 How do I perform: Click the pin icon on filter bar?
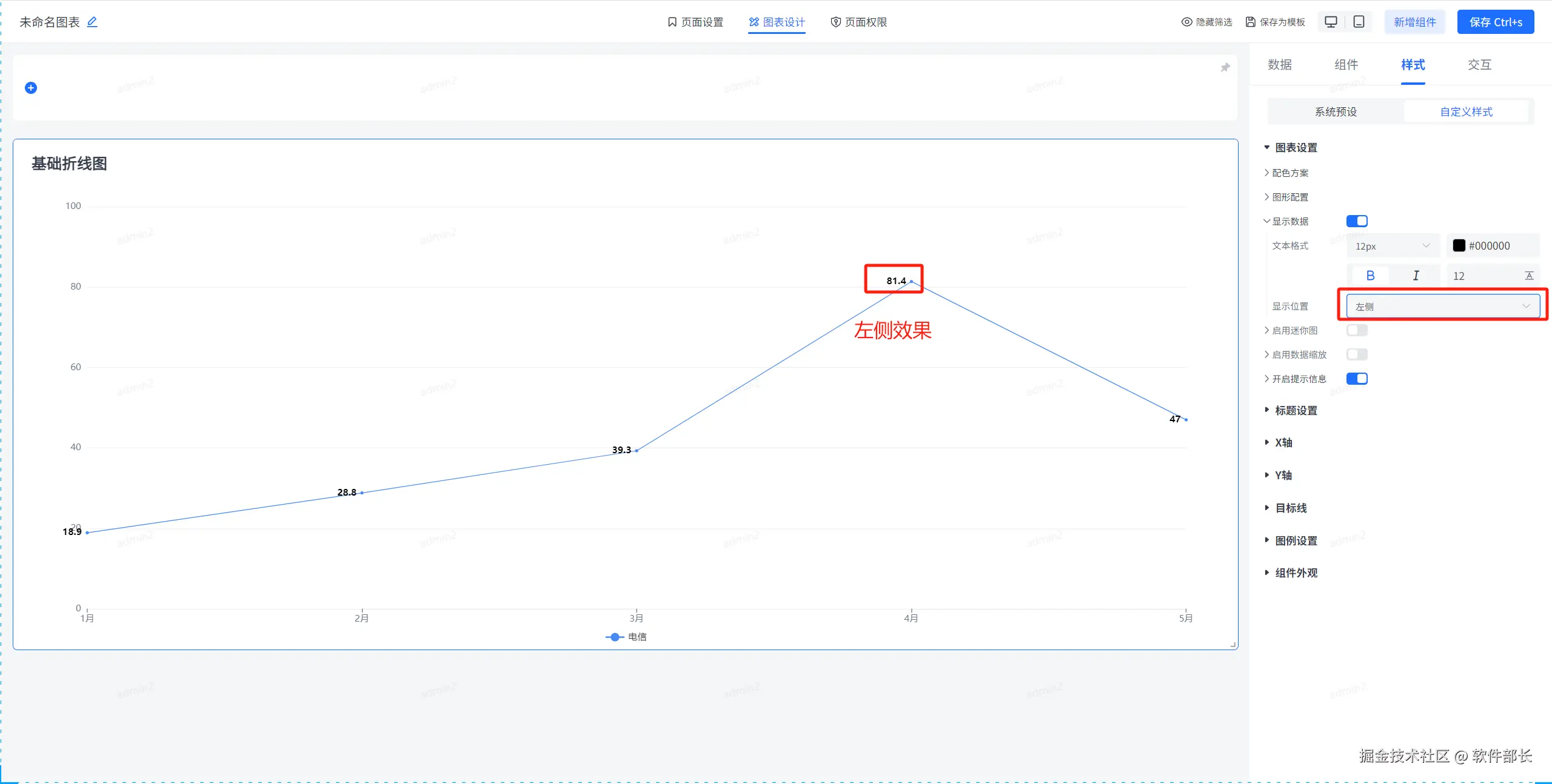coord(1225,67)
